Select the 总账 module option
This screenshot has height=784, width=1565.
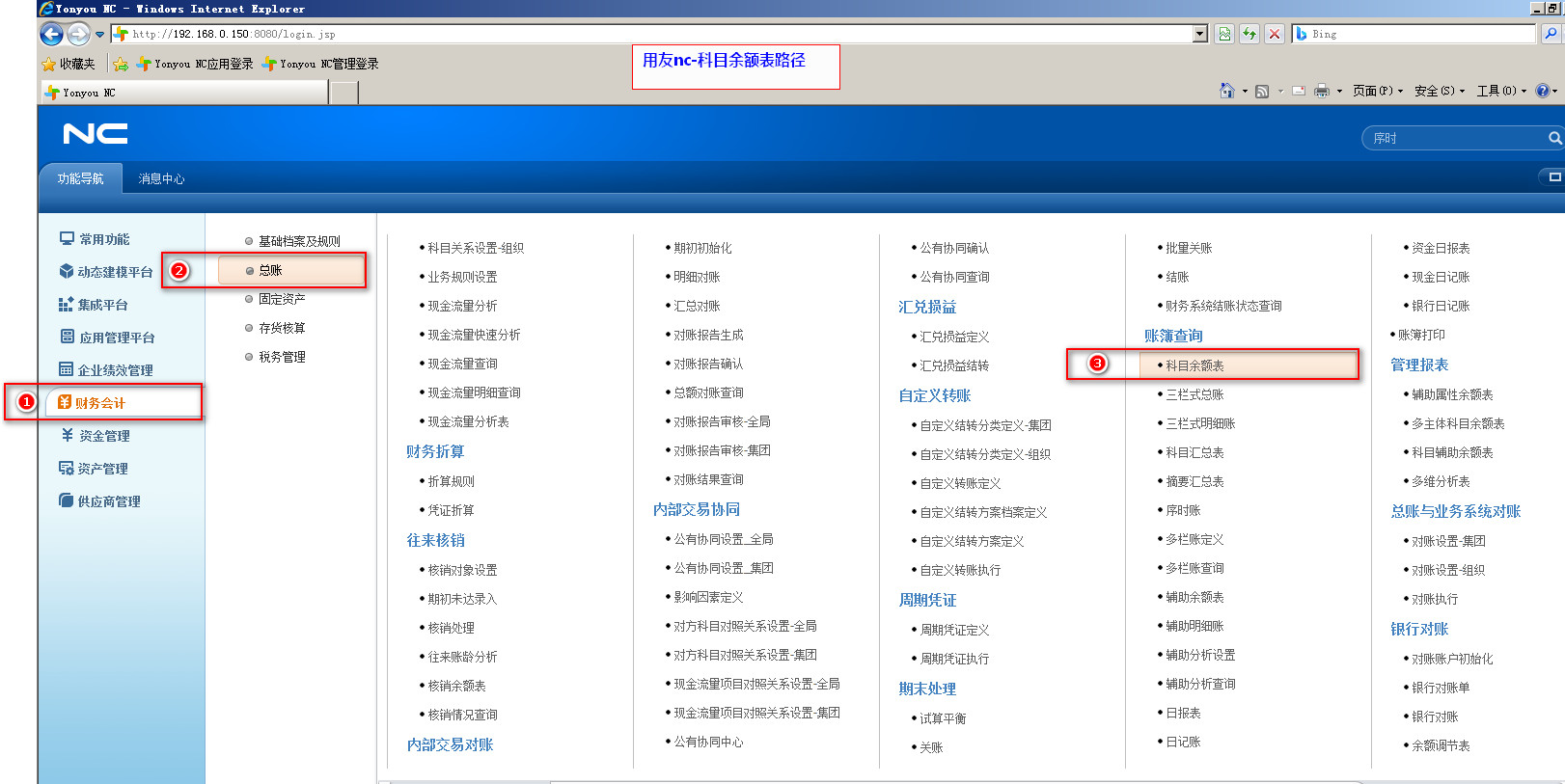click(271, 271)
